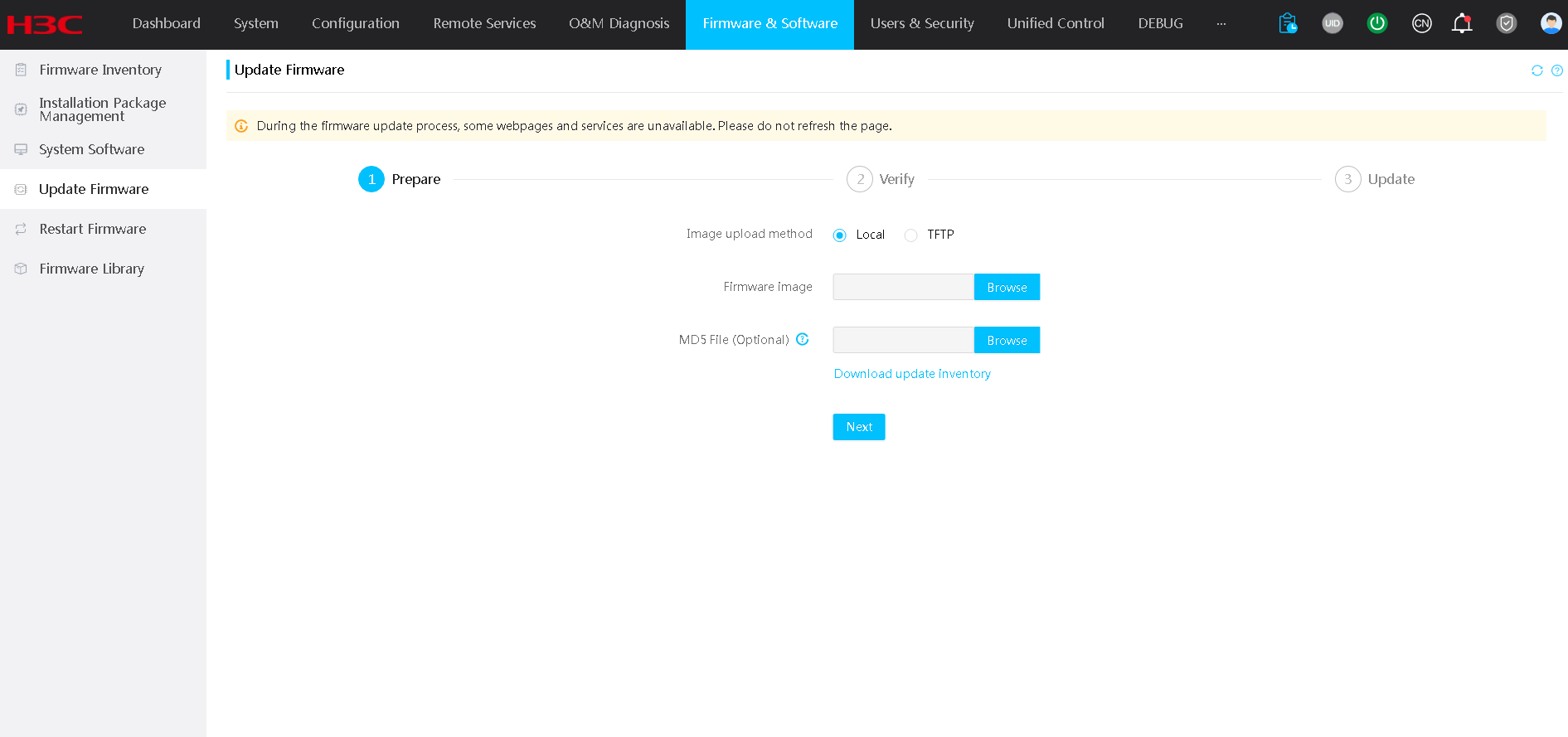
Task: Click the MD5 File info icon
Action: click(803, 339)
